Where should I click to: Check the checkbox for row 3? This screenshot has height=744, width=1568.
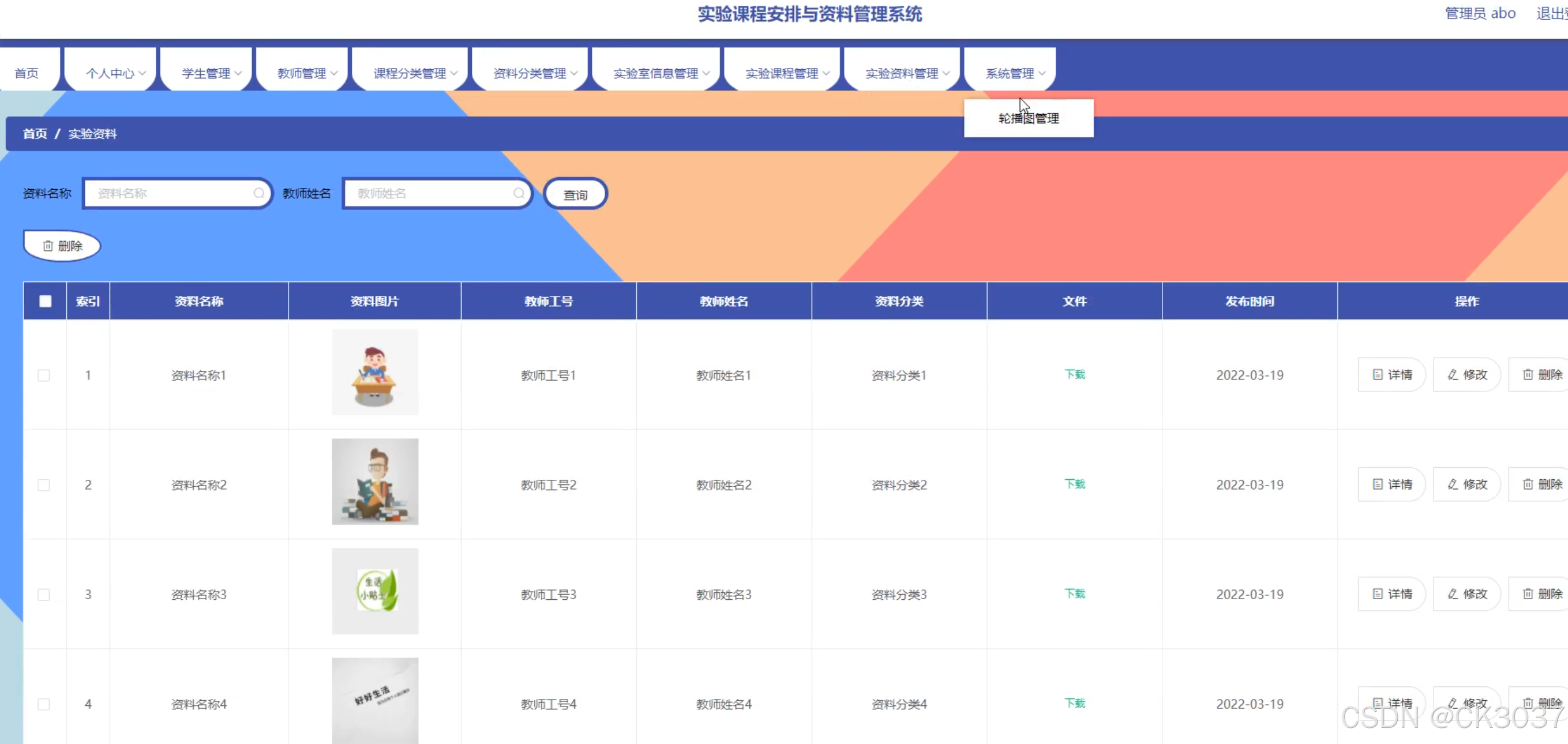coord(44,595)
